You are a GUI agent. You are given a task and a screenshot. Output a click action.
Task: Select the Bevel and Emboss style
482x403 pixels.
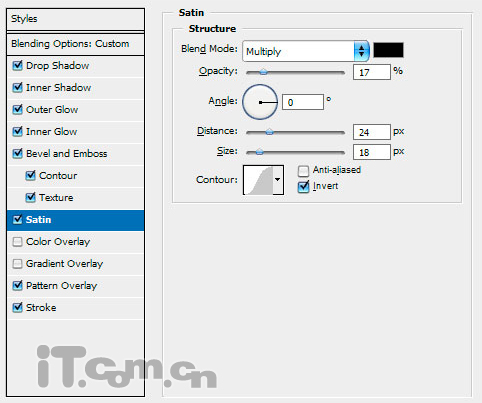pos(75,154)
